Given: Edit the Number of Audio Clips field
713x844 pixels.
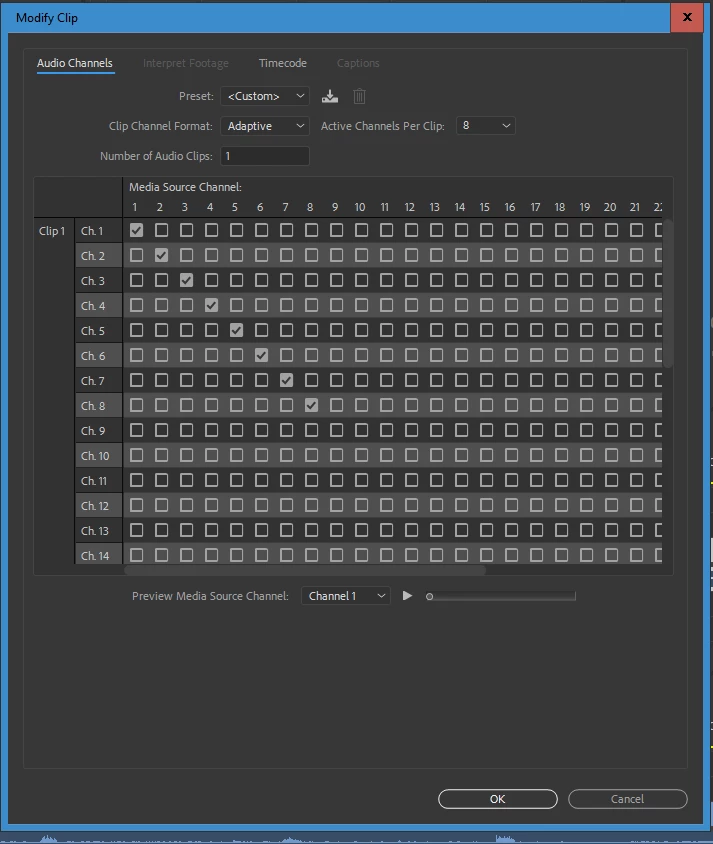Looking at the screenshot, I should (265, 156).
